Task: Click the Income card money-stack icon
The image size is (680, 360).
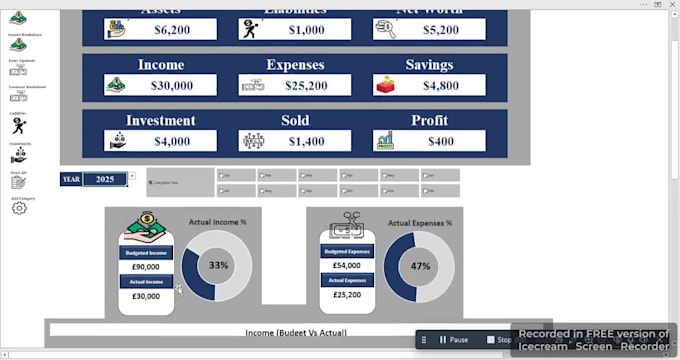Action: [116, 85]
